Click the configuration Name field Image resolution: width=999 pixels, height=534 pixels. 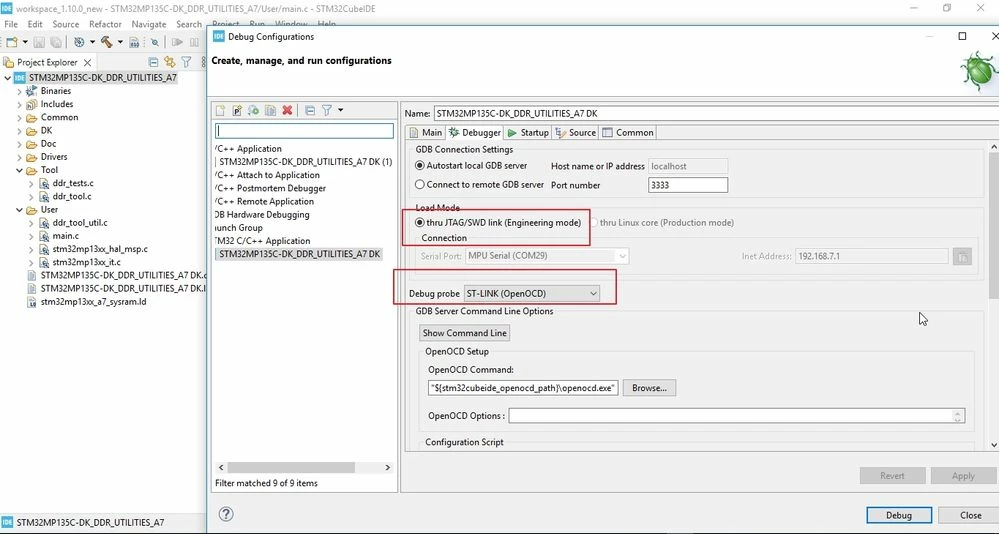[x=715, y=113]
